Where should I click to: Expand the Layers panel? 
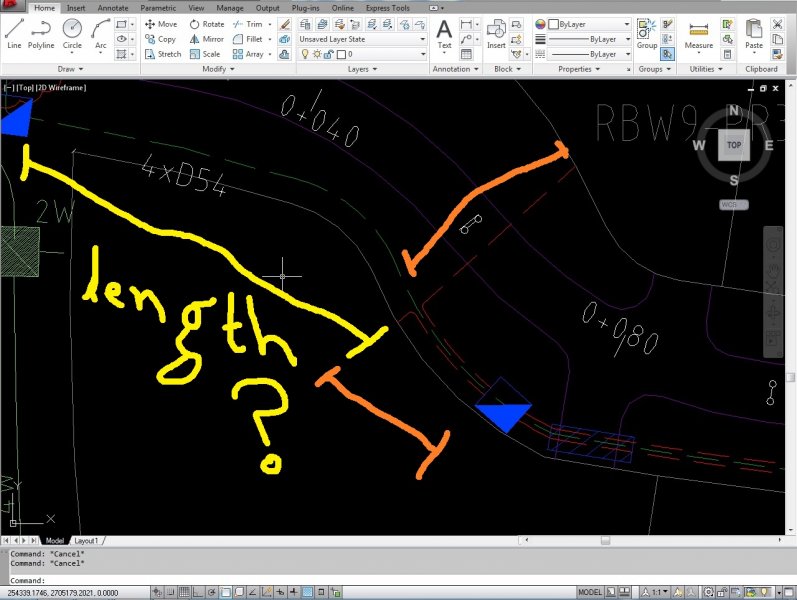coord(362,69)
